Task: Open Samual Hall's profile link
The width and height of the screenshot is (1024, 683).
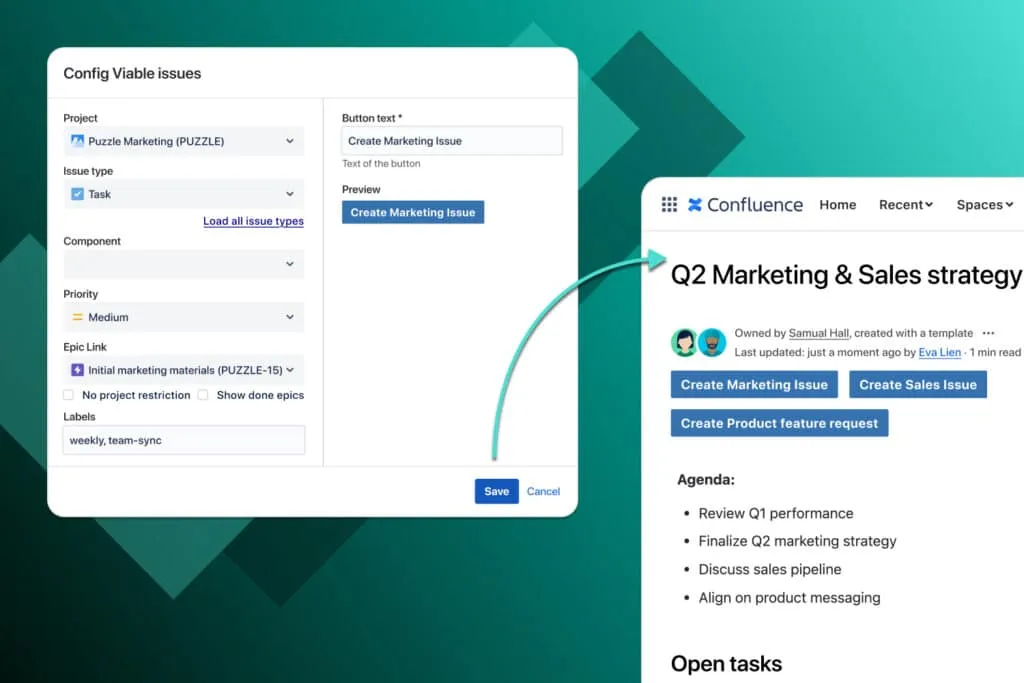Action: click(819, 333)
